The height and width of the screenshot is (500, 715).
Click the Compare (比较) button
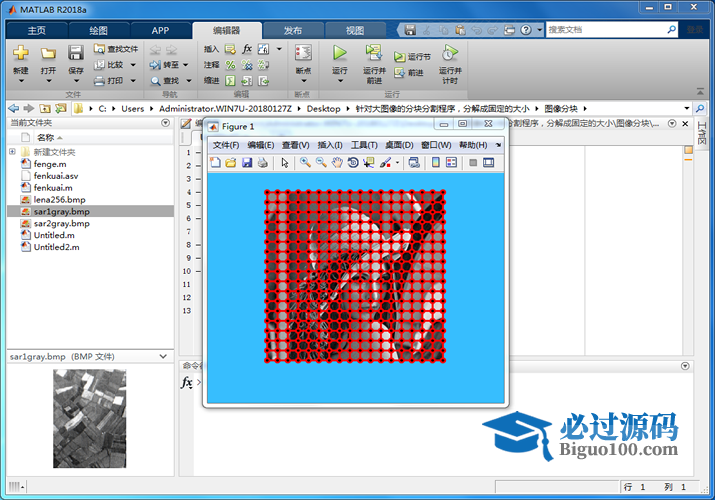[x=115, y=65]
